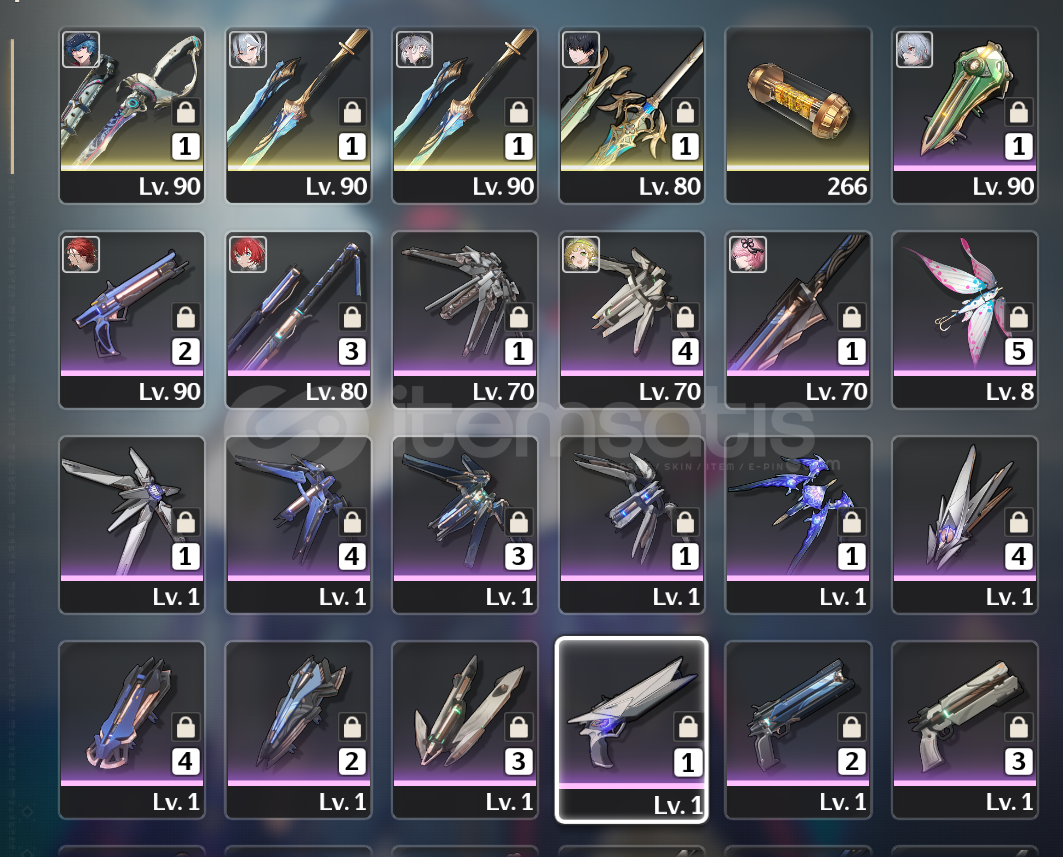Click the blue-haired character portrait on first weapon
1063x857 pixels.
pyautogui.click(x=81, y=49)
